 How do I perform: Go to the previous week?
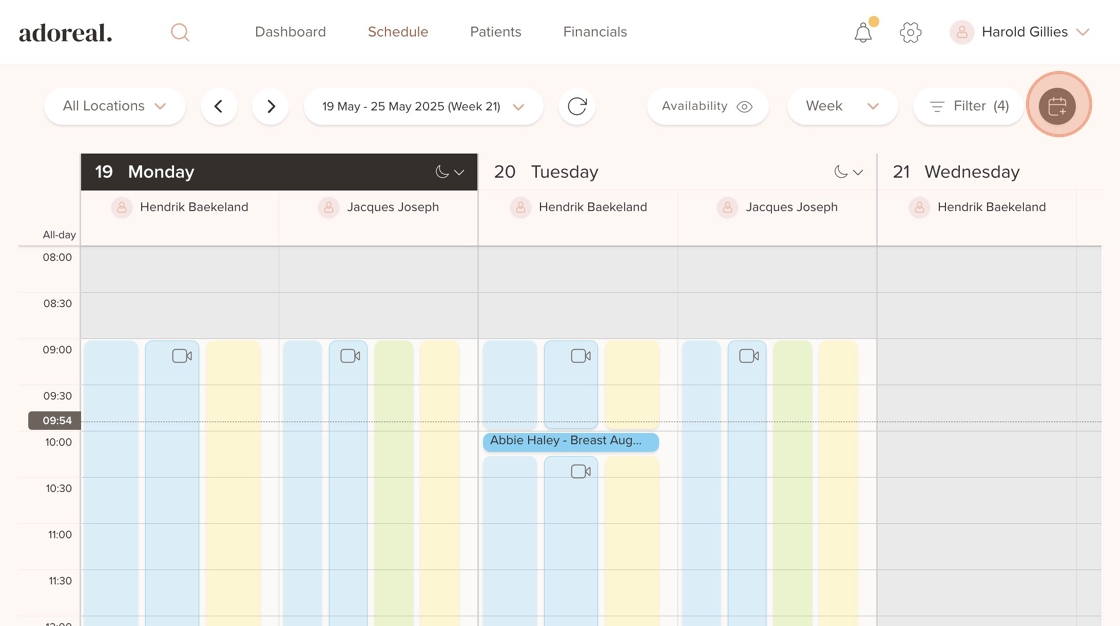coord(219,106)
